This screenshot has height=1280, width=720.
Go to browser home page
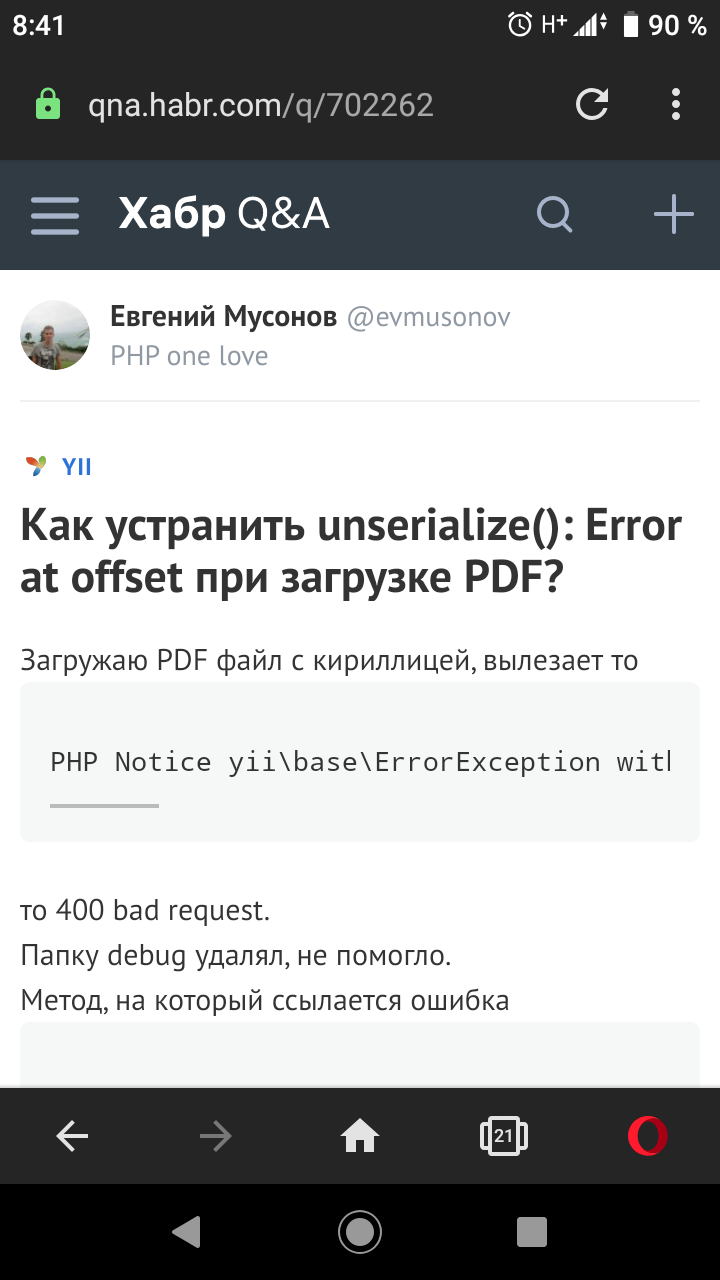tap(360, 1135)
